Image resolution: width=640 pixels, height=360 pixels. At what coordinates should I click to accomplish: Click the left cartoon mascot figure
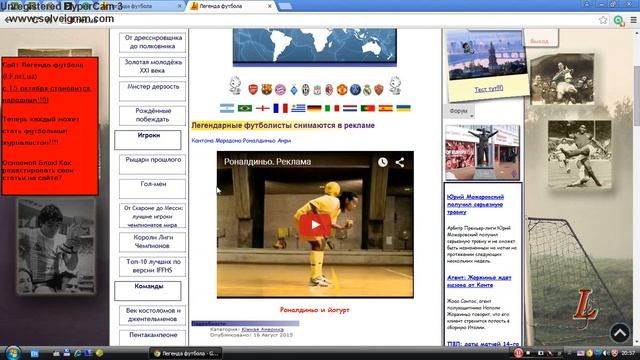[x=235, y=85]
